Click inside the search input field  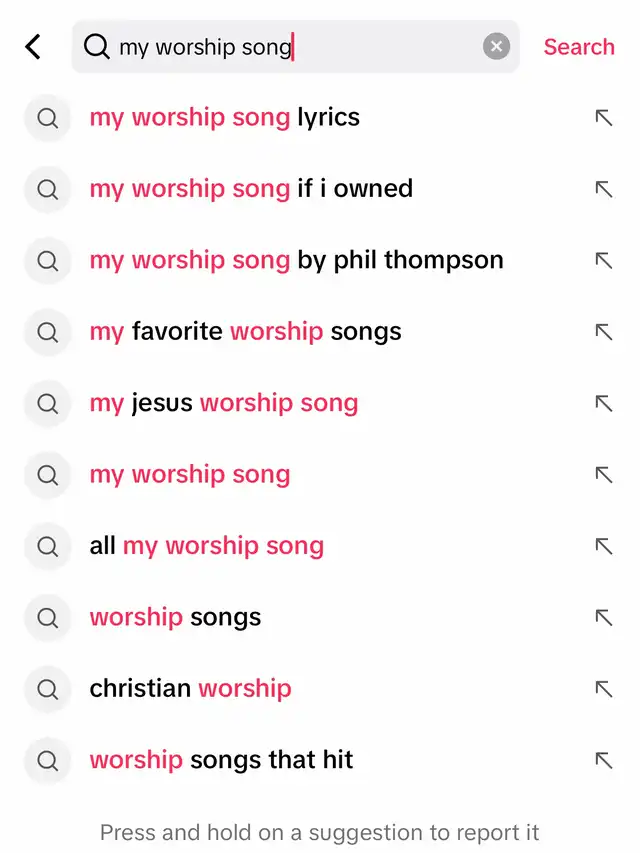(x=300, y=46)
